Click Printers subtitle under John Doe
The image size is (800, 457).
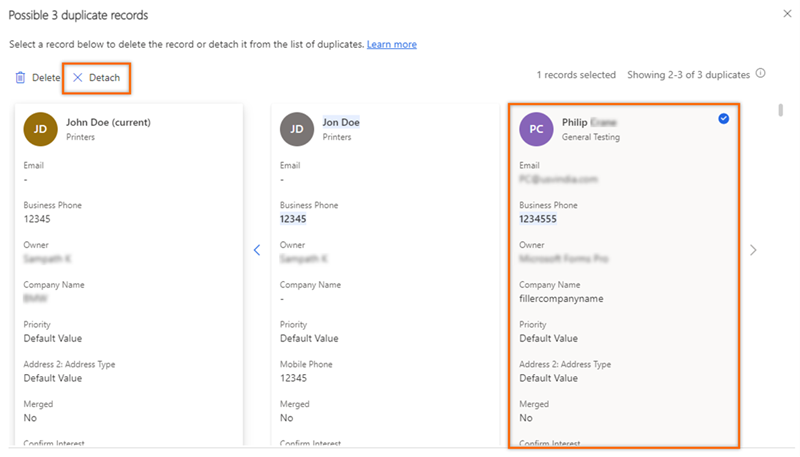[81, 137]
